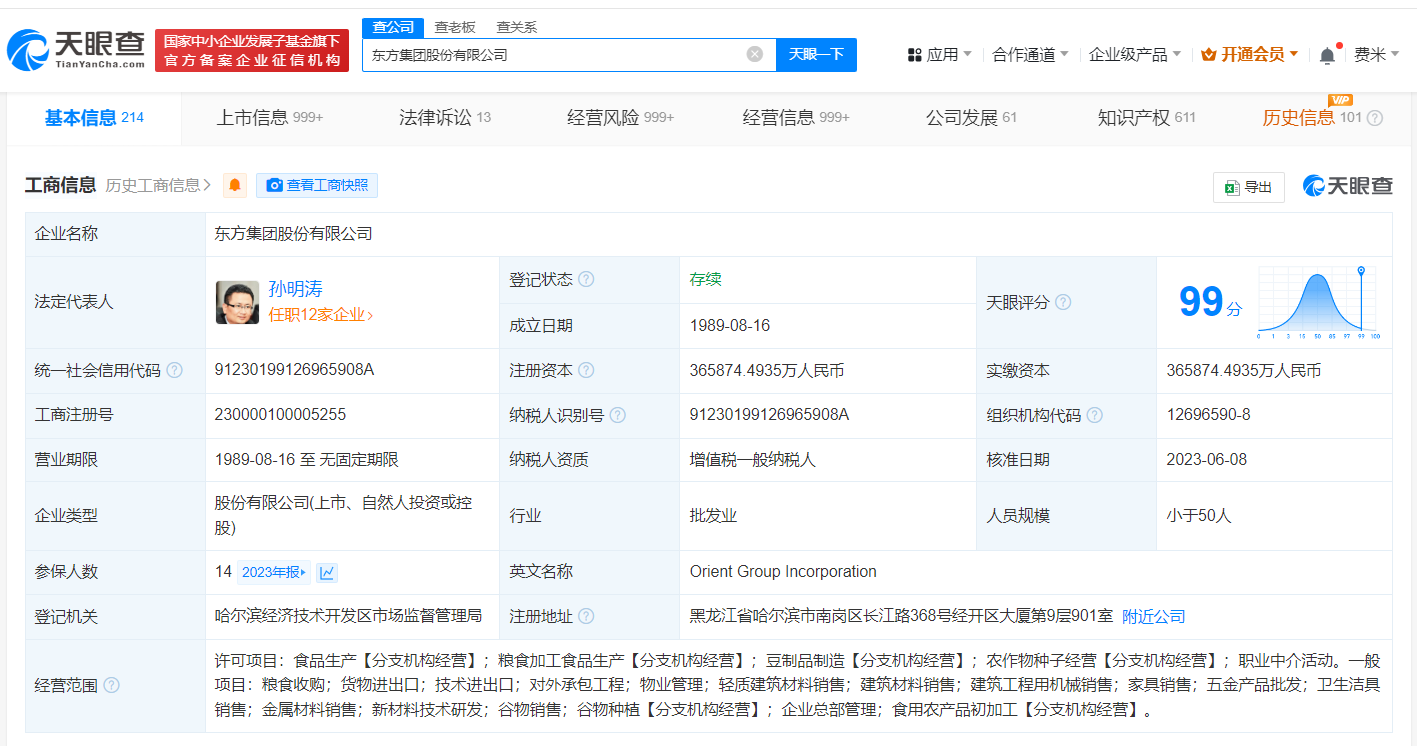Open the business snapshot camera icon (查看工商快照)
This screenshot has height=746, width=1417.
click(x=274, y=185)
